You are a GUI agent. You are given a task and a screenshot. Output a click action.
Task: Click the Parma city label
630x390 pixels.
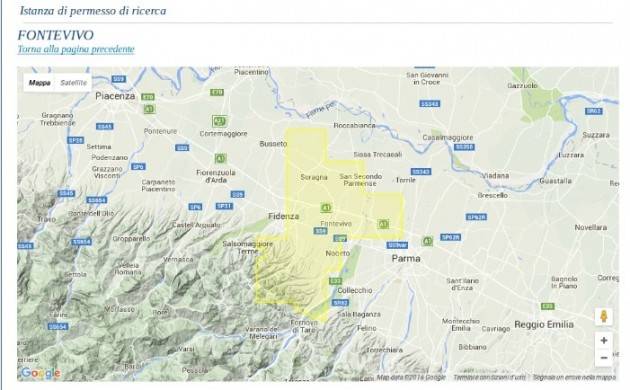click(x=406, y=258)
